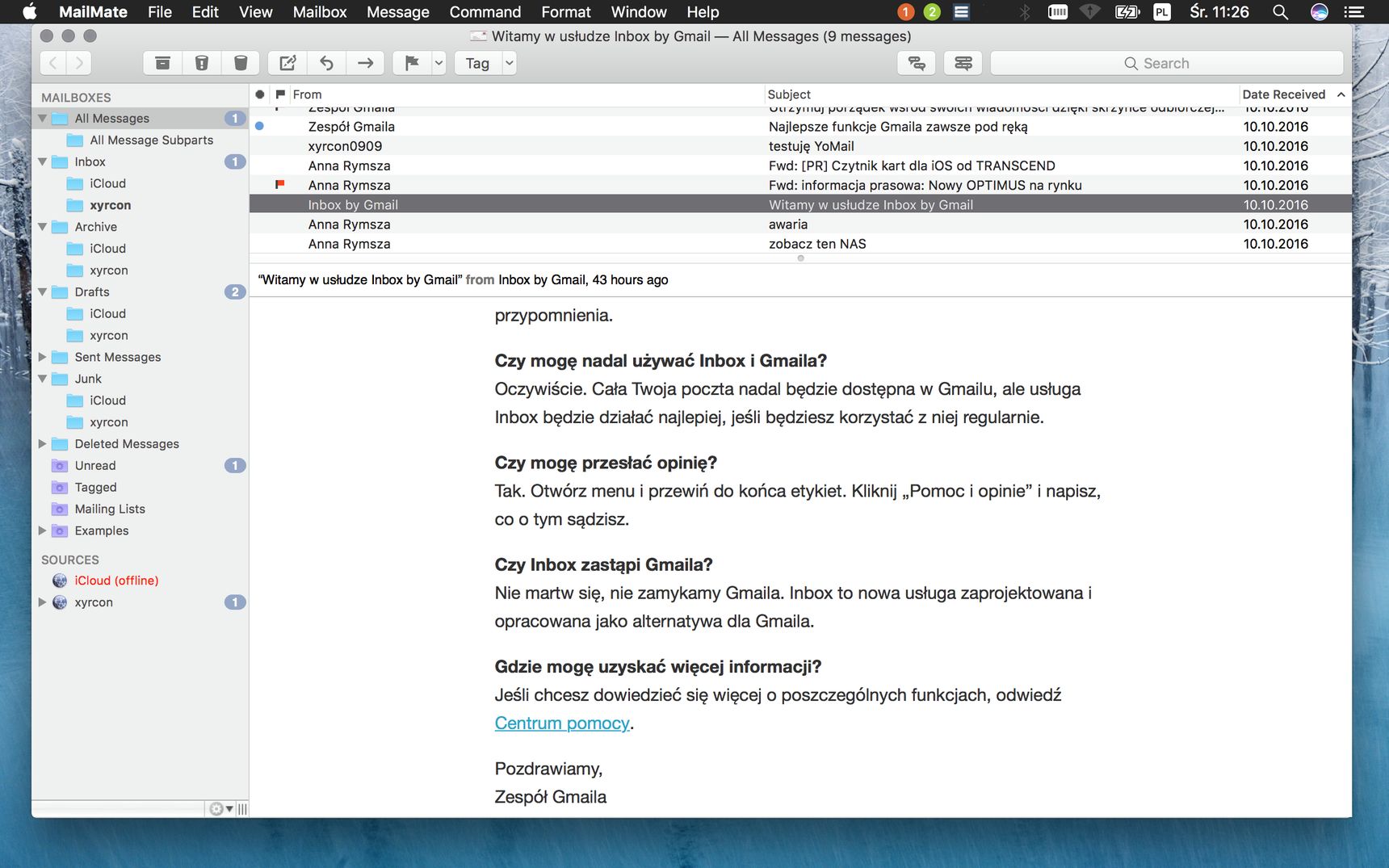Image resolution: width=1389 pixels, height=868 pixels.
Task: Collapse the Archive mailbox tree
Action: pos(42,227)
